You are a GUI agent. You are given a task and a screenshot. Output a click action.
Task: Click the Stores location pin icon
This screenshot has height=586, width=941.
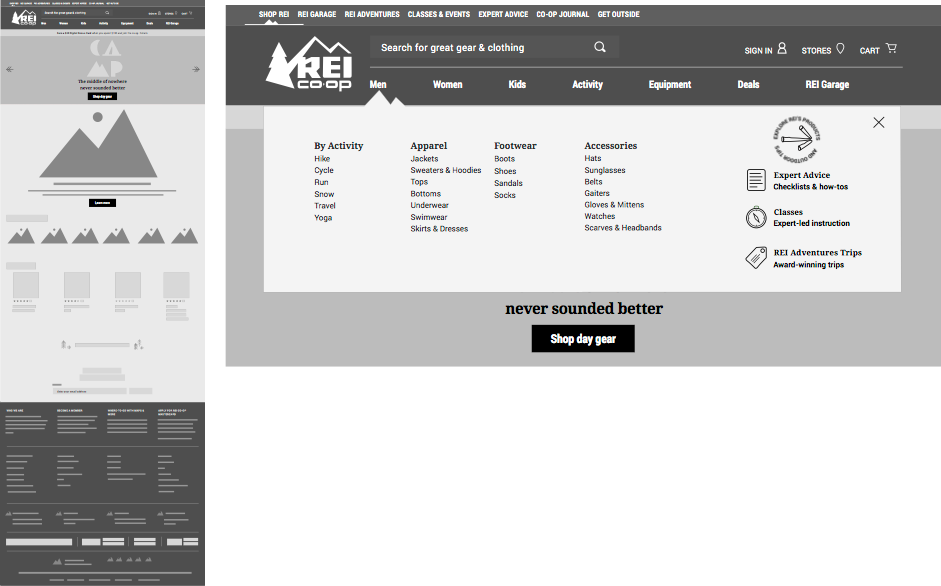[840, 49]
